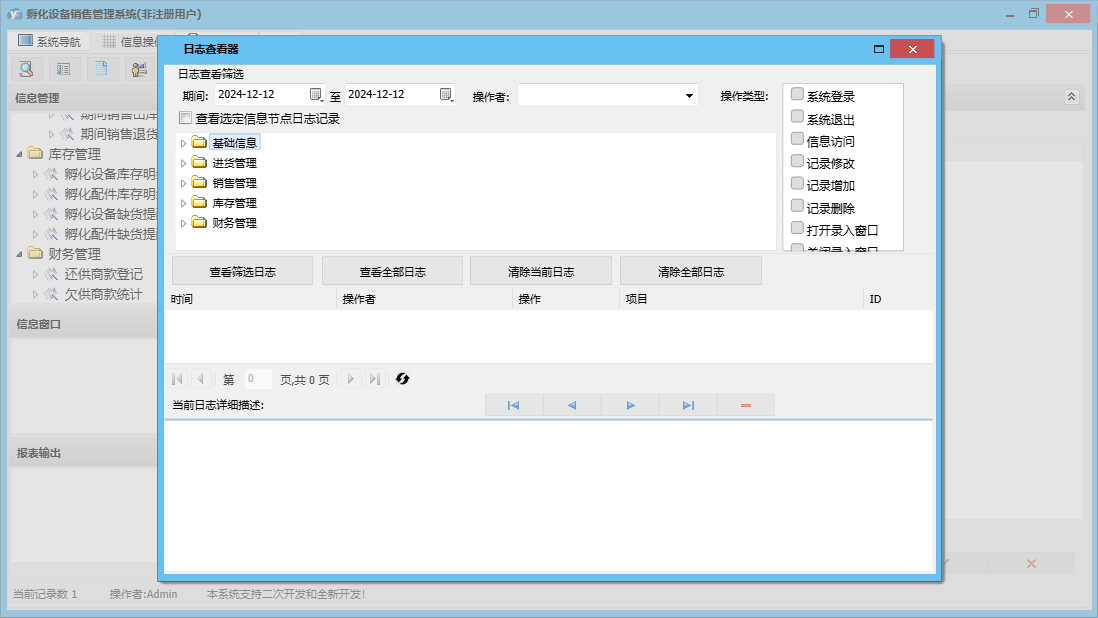Close the 日志查看器 dialog
The image size is (1098, 618).
tap(912, 49)
